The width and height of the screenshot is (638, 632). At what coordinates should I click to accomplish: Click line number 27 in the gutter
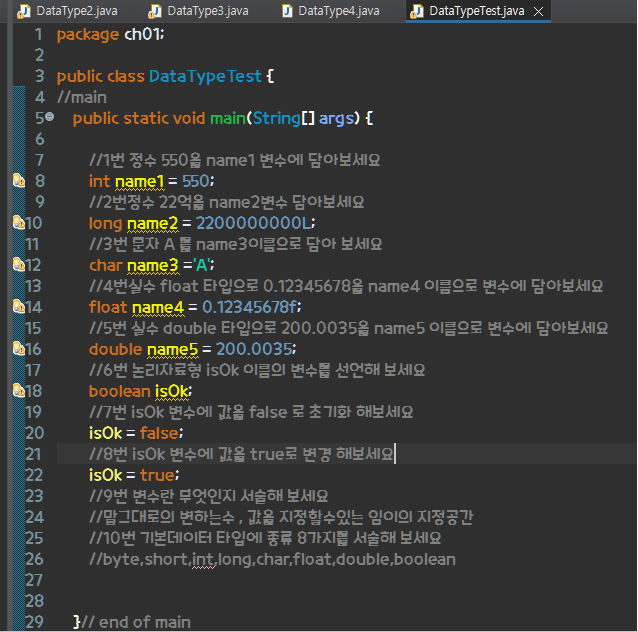click(34, 580)
